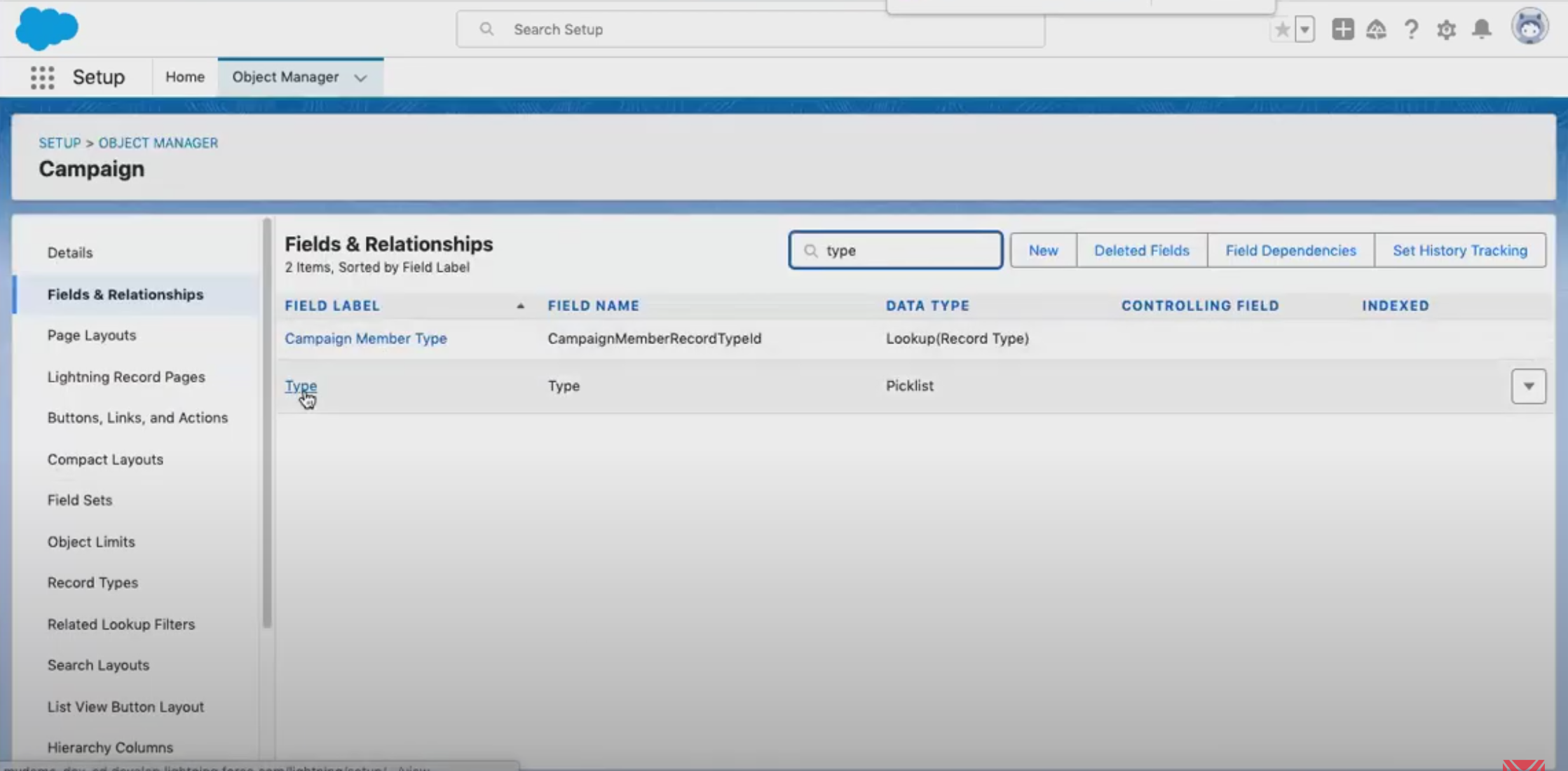Click the INDEXED column header
Screen dimensions: 1568x771
(1396, 306)
